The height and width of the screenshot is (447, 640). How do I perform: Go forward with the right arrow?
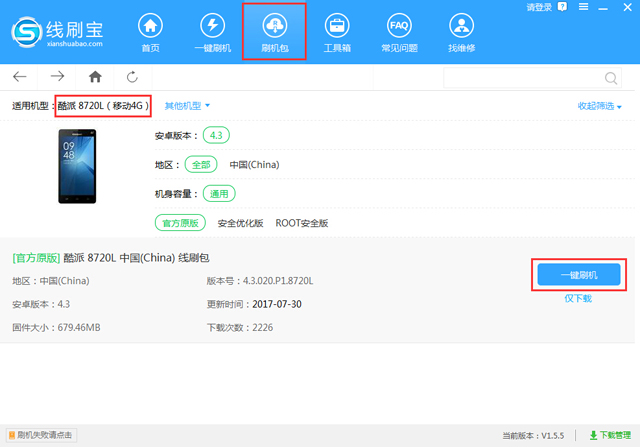click(x=57, y=76)
